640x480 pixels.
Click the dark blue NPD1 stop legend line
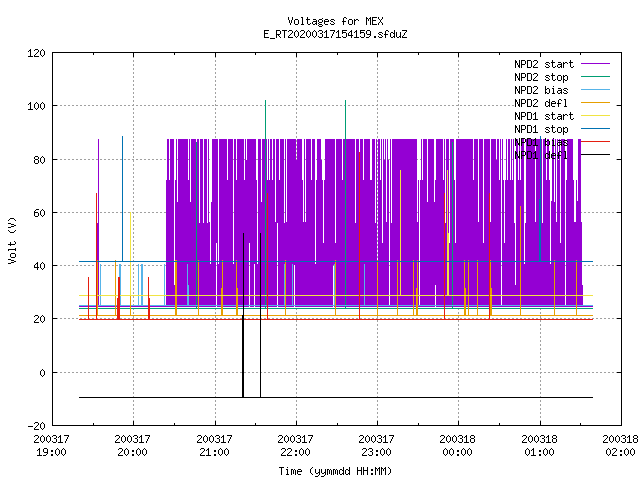(595, 129)
